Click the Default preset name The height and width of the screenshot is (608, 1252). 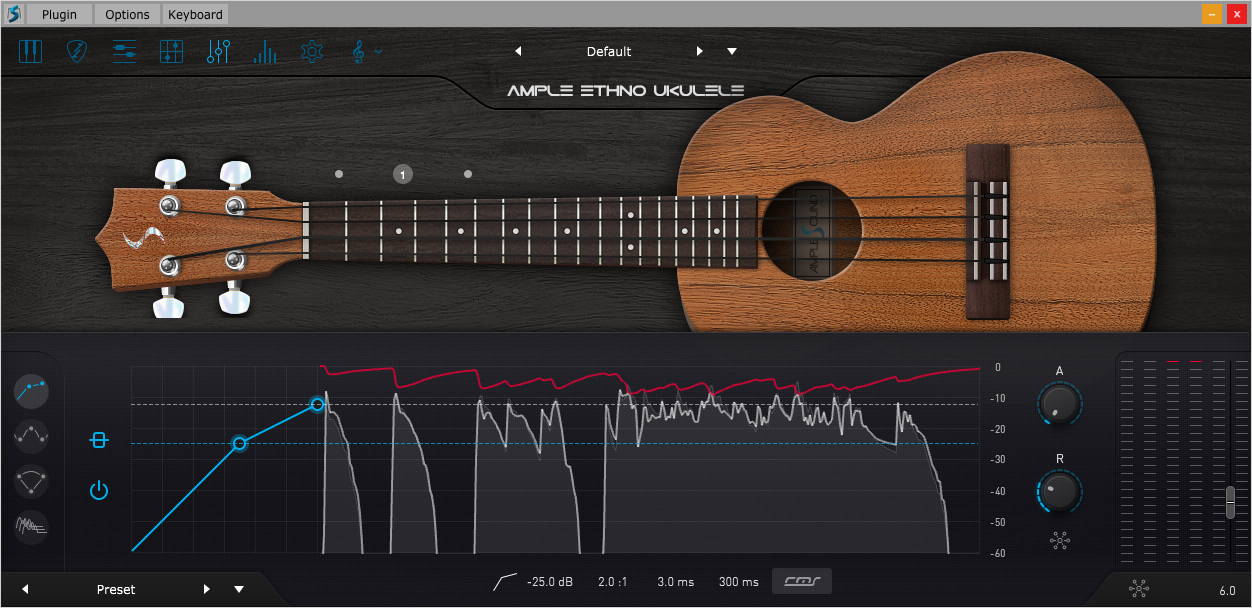coord(609,52)
